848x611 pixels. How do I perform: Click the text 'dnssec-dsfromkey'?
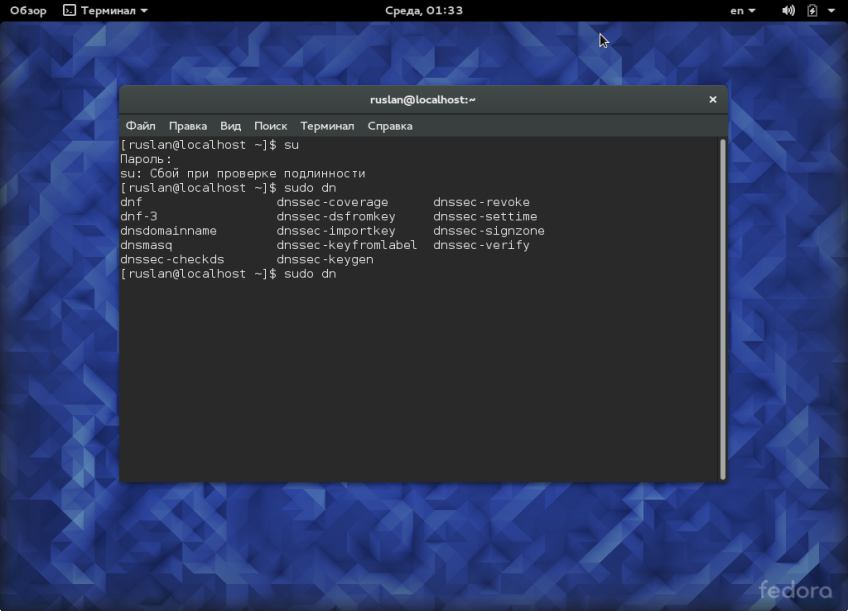(x=336, y=216)
